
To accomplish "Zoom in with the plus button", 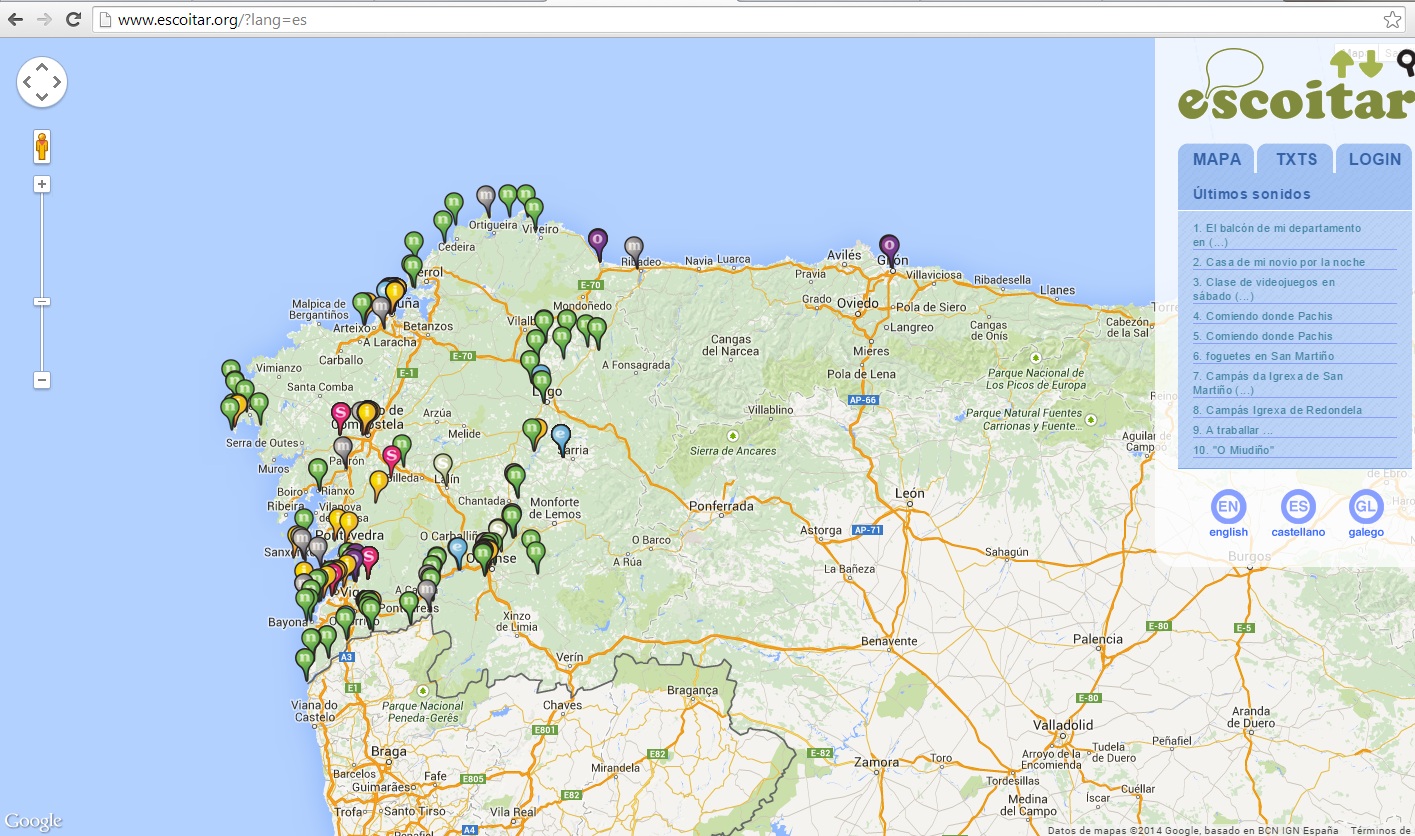I will (42, 184).
